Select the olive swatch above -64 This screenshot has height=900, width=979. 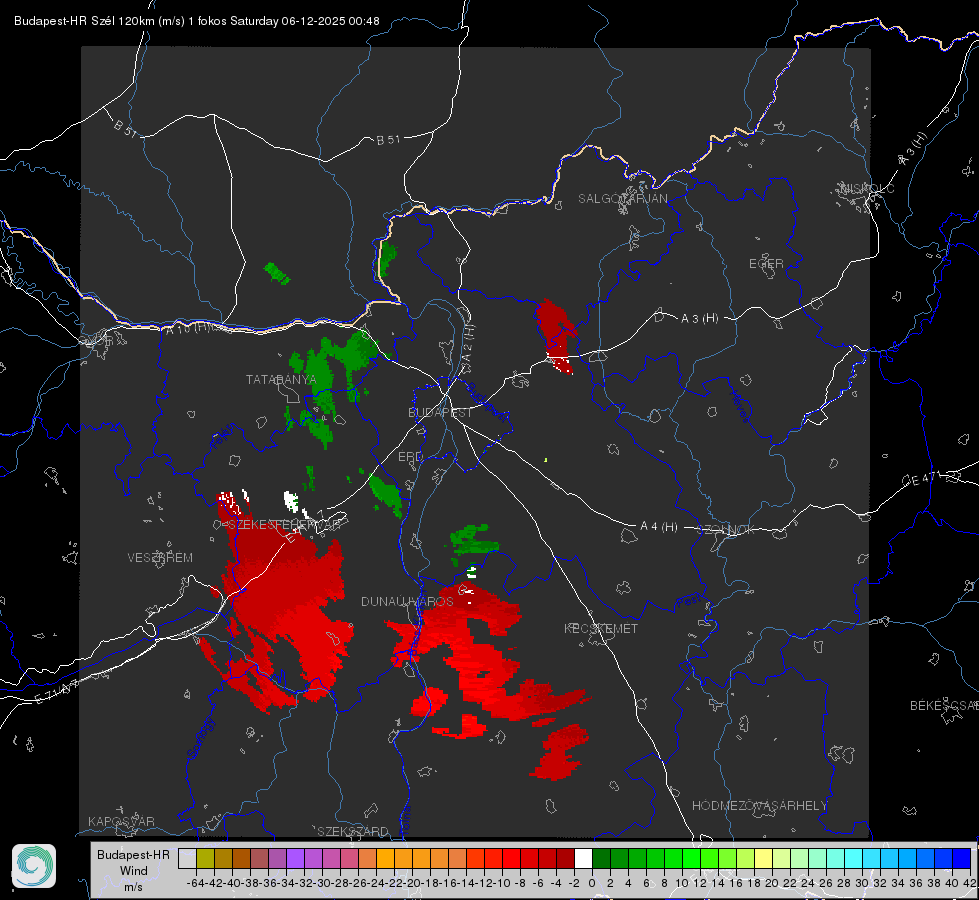pyautogui.click(x=205, y=858)
